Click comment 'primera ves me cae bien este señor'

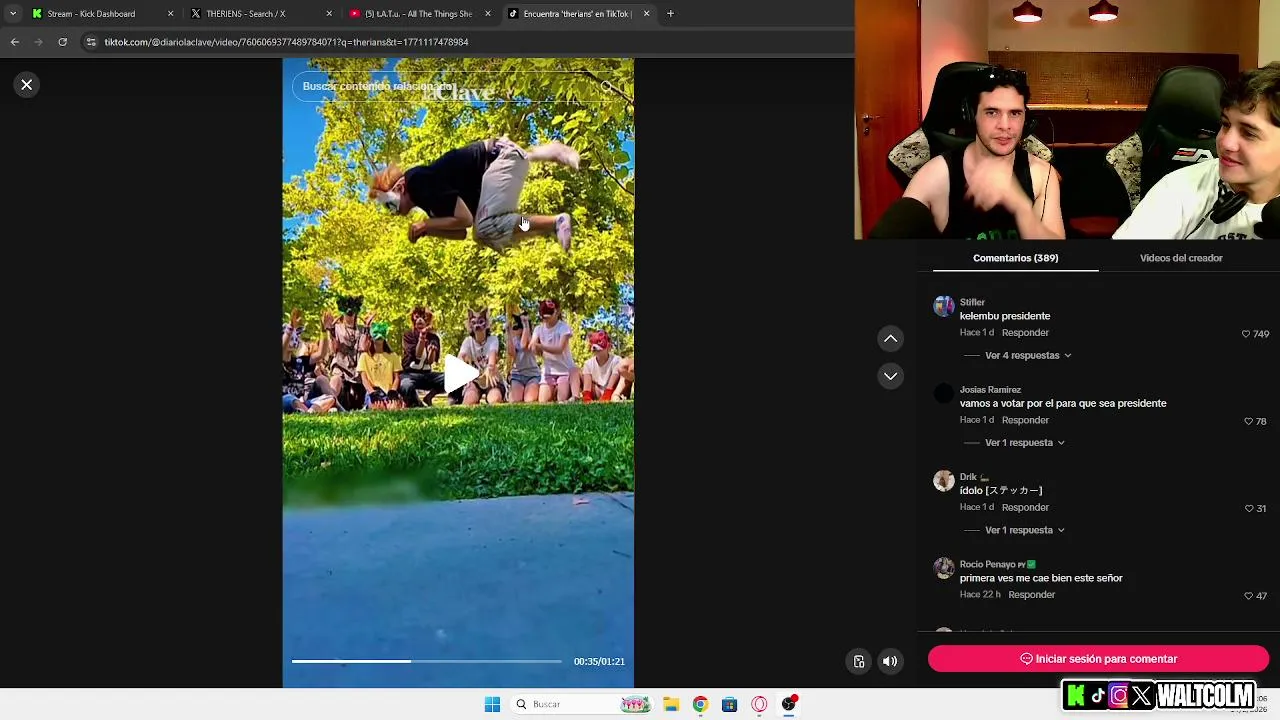[1041, 578]
